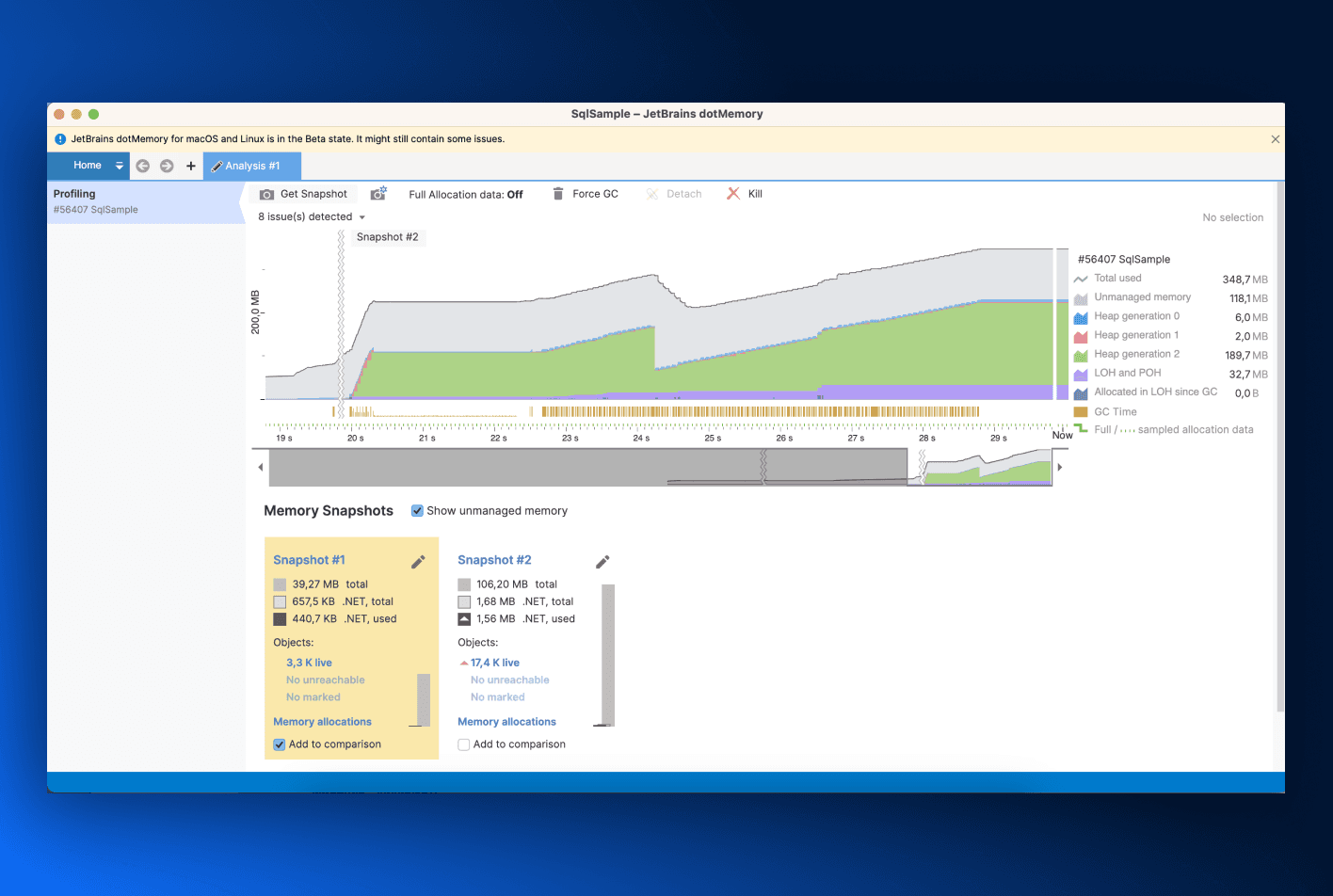Click the red Kill process icon
The width and height of the screenshot is (1333, 896).
pos(733,194)
